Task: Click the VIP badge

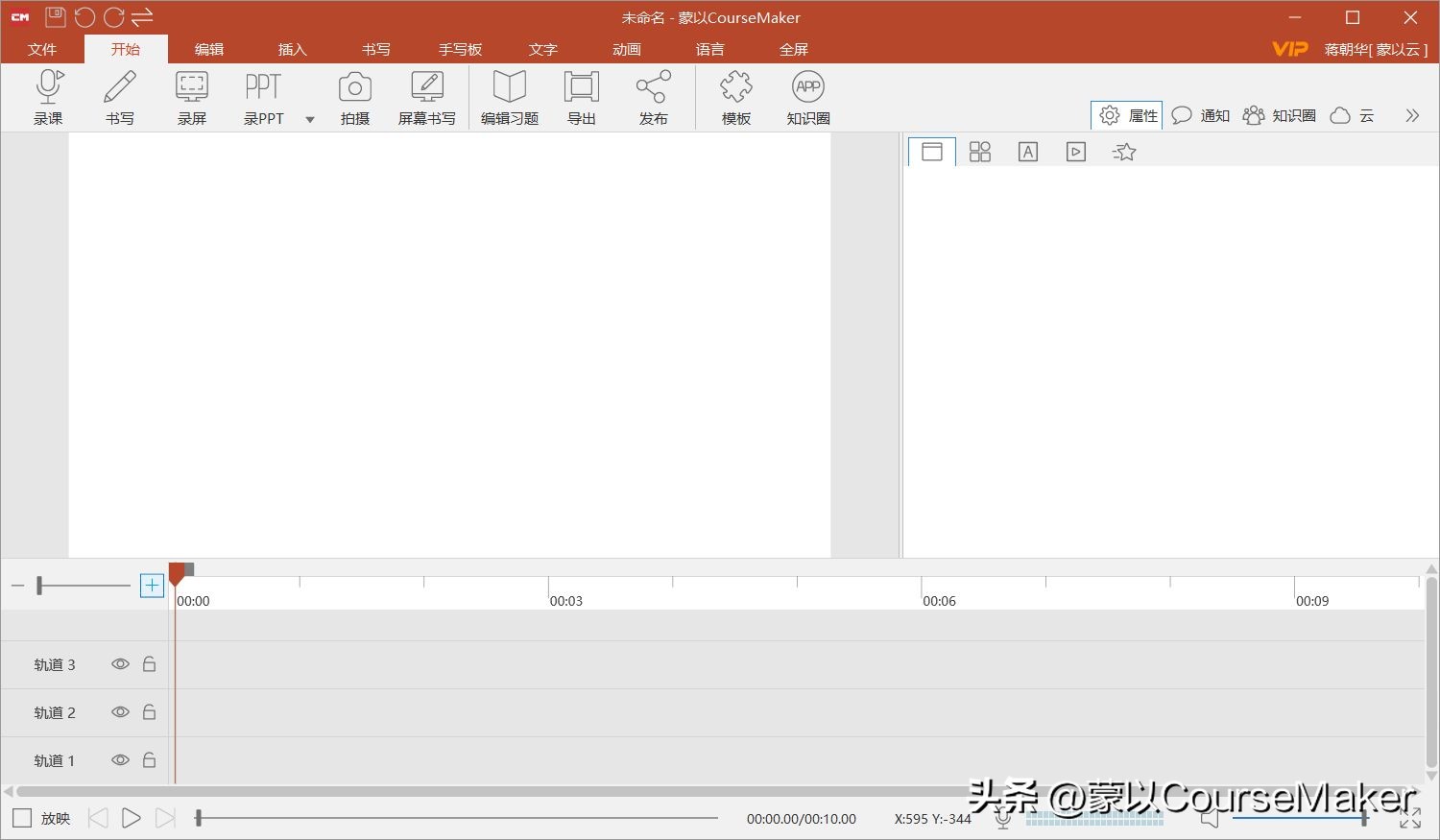Action: 1290,49
